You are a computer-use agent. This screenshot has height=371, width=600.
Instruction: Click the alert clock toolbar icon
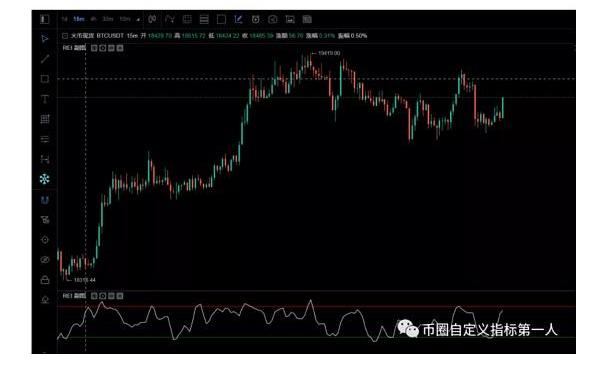pyautogui.click(x=256, y=19)
